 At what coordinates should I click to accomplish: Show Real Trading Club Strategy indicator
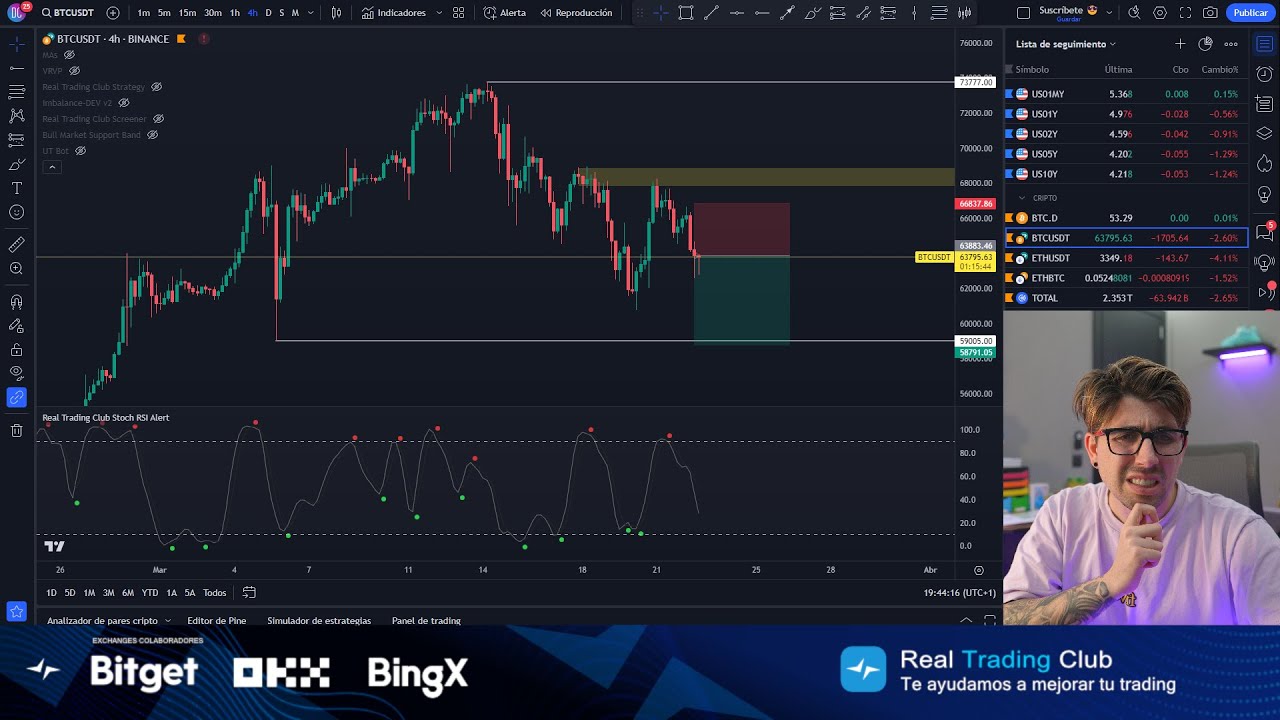coord(156,87)
